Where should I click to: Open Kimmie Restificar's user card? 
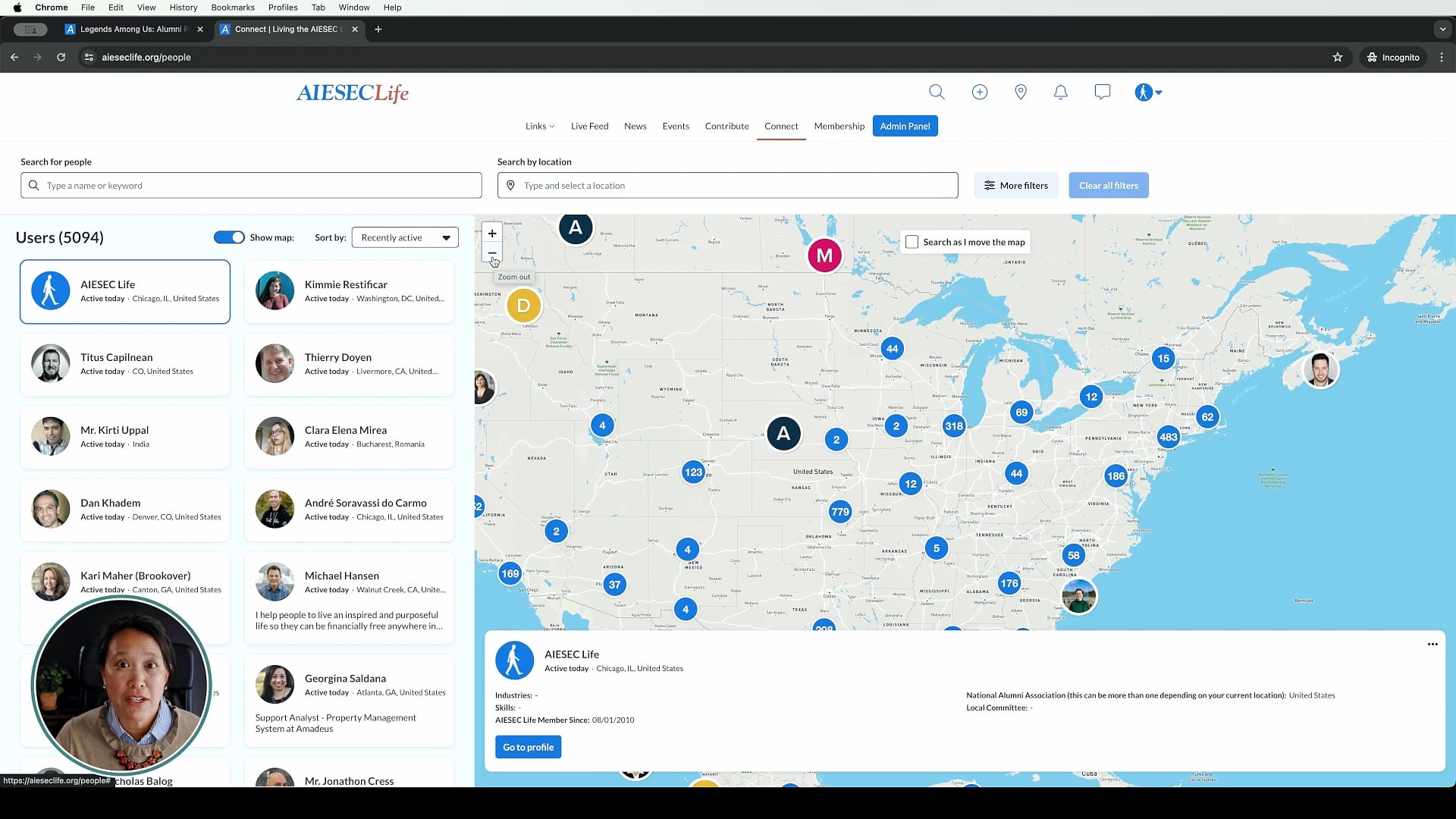coord(350,292)
